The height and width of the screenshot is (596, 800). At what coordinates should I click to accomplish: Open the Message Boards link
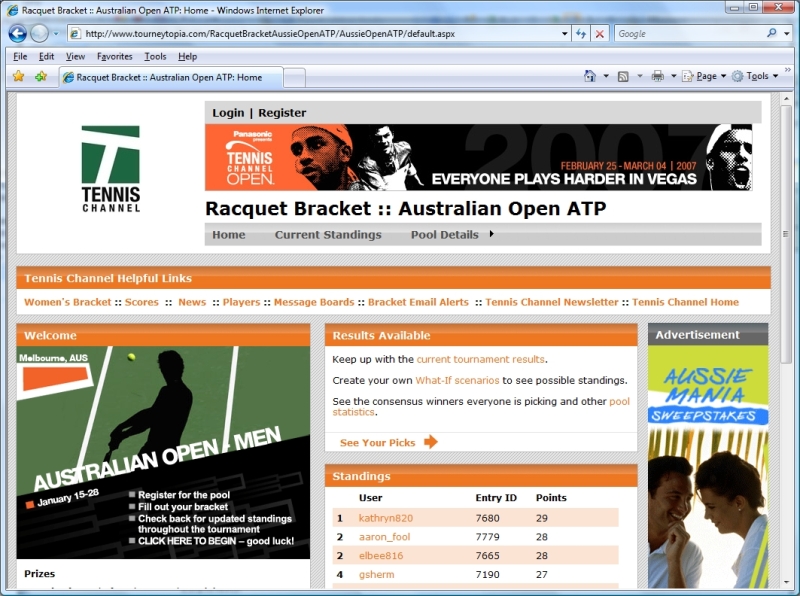coord(314,302)
